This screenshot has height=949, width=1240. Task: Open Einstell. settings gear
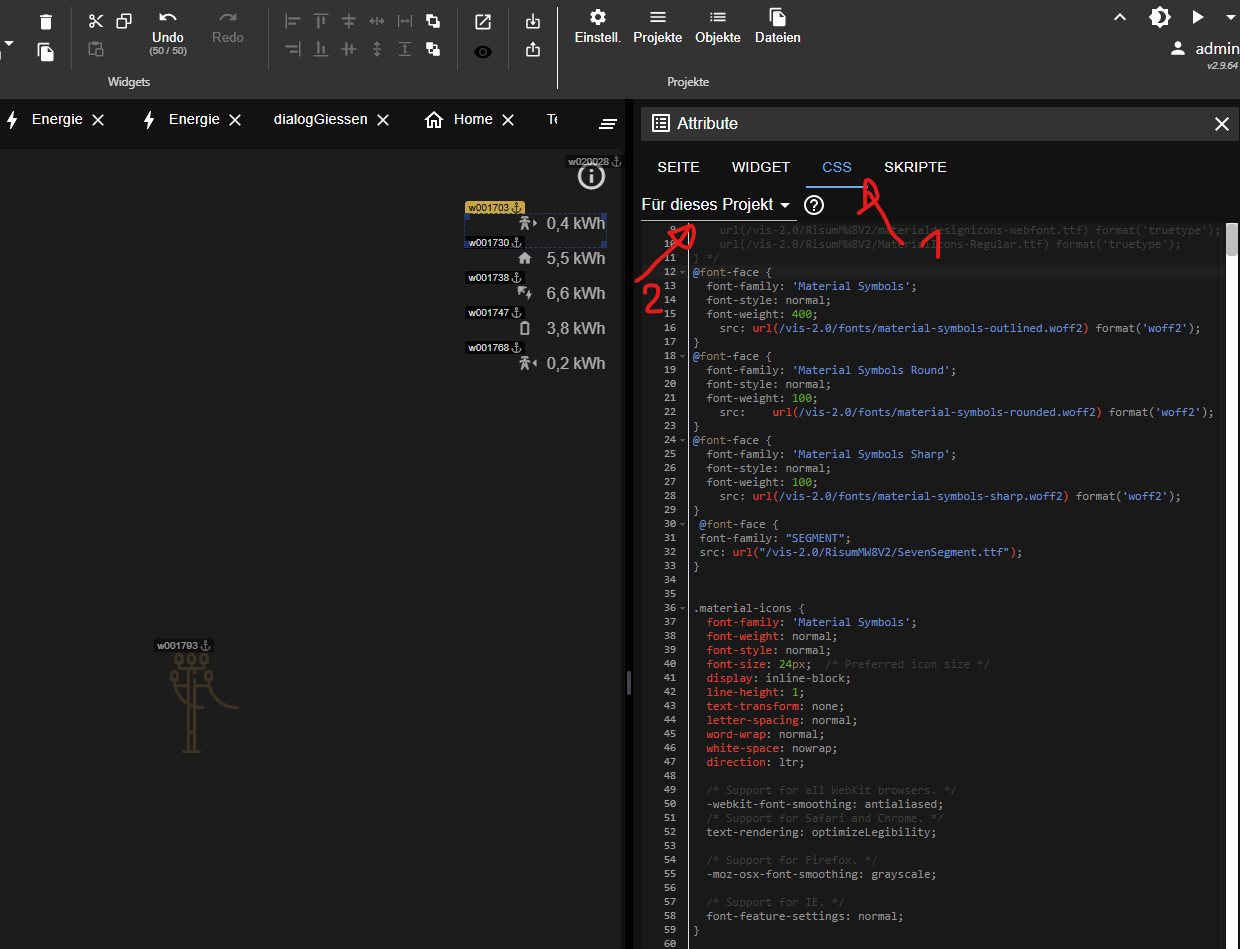tap(598, 27)
